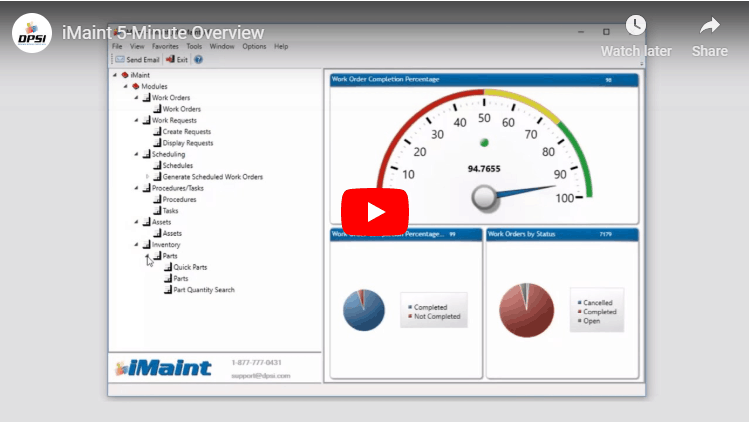Click the gauge needle knob
The height and width of the screenshot is (423, 749).
484,198
